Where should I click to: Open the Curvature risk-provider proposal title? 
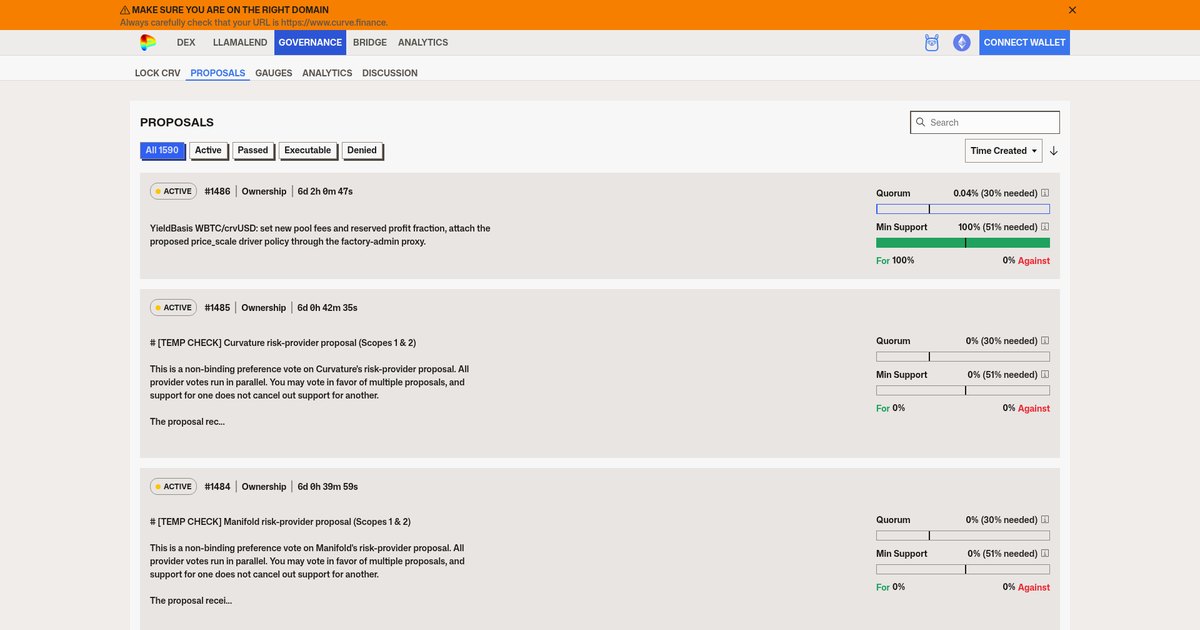(x=283, y=343)
